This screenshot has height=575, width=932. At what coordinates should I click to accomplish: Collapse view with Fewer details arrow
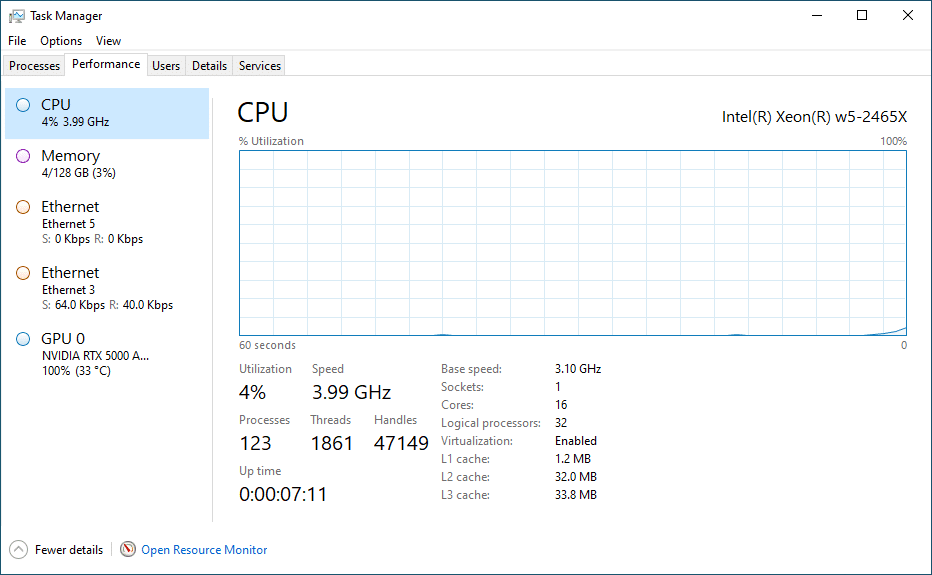coord(18,549)
